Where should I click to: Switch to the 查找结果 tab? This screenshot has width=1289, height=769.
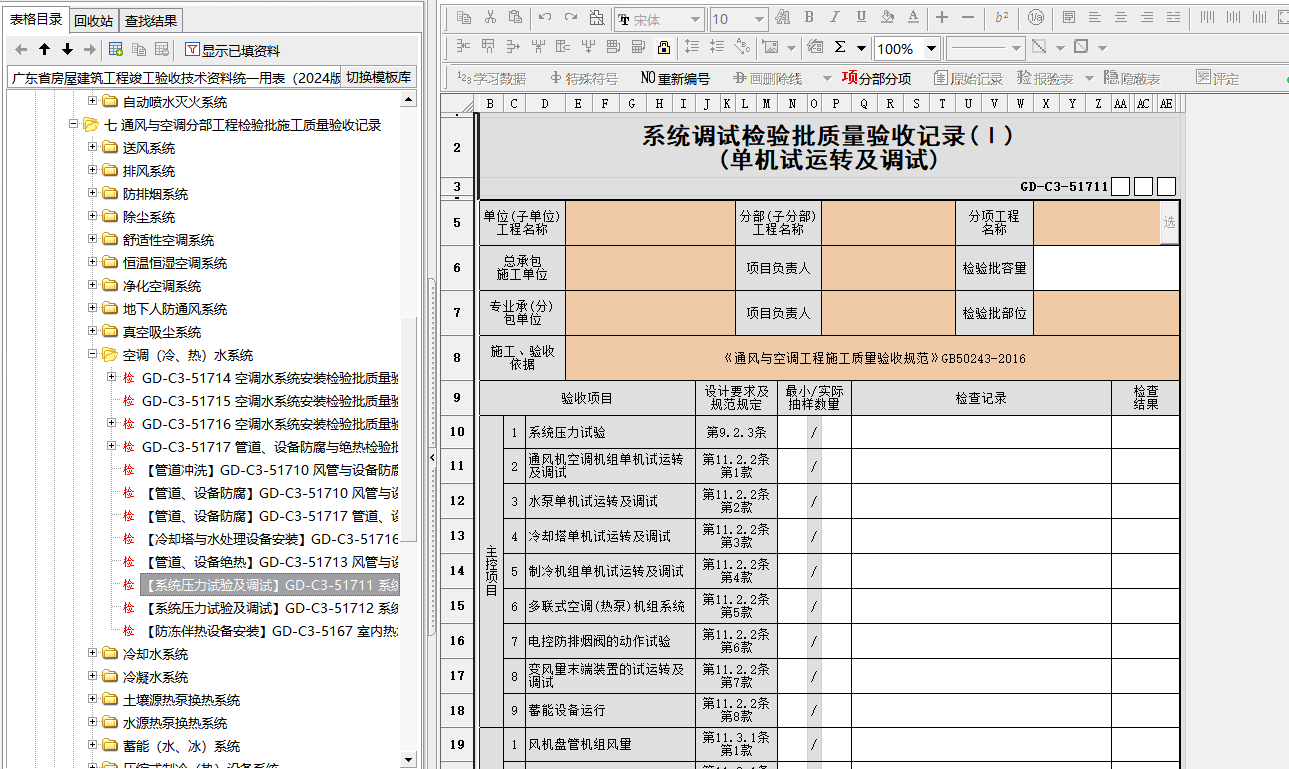click(151, 20)
